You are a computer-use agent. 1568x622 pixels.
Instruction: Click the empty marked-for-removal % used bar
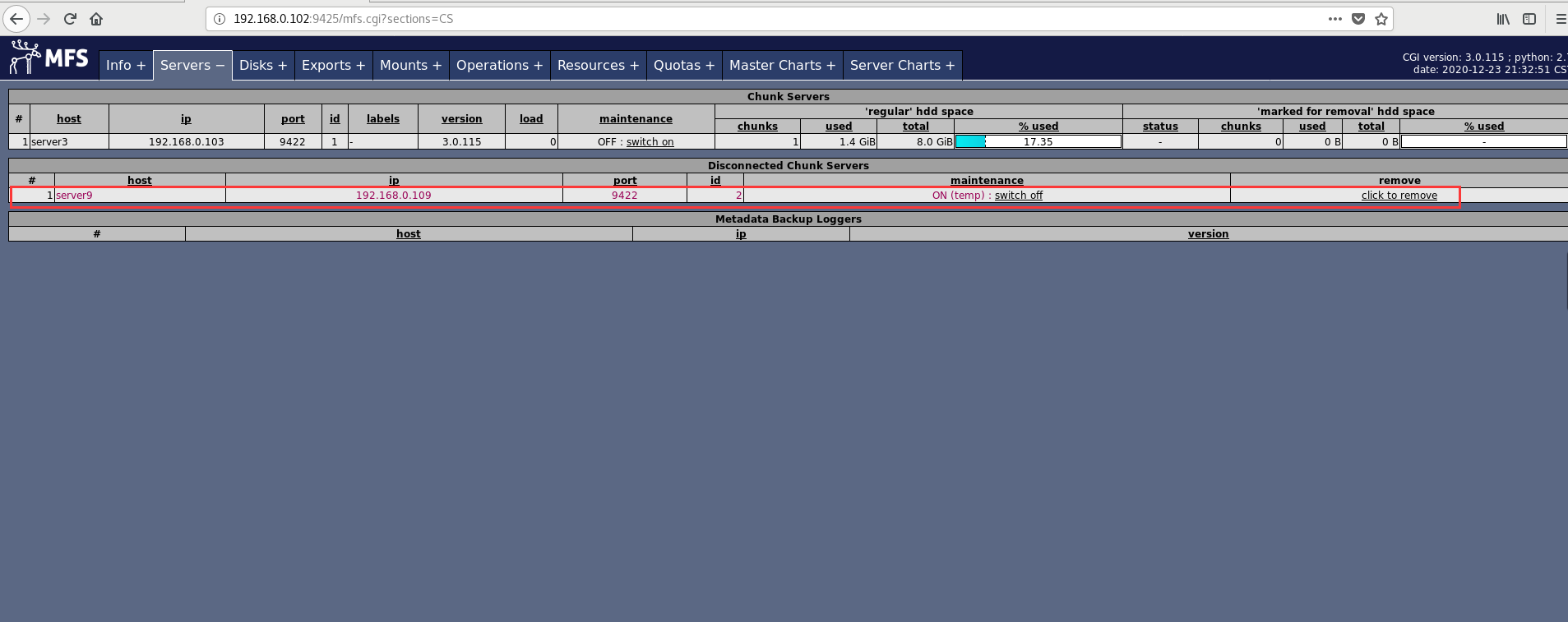tap(1483, 141)
